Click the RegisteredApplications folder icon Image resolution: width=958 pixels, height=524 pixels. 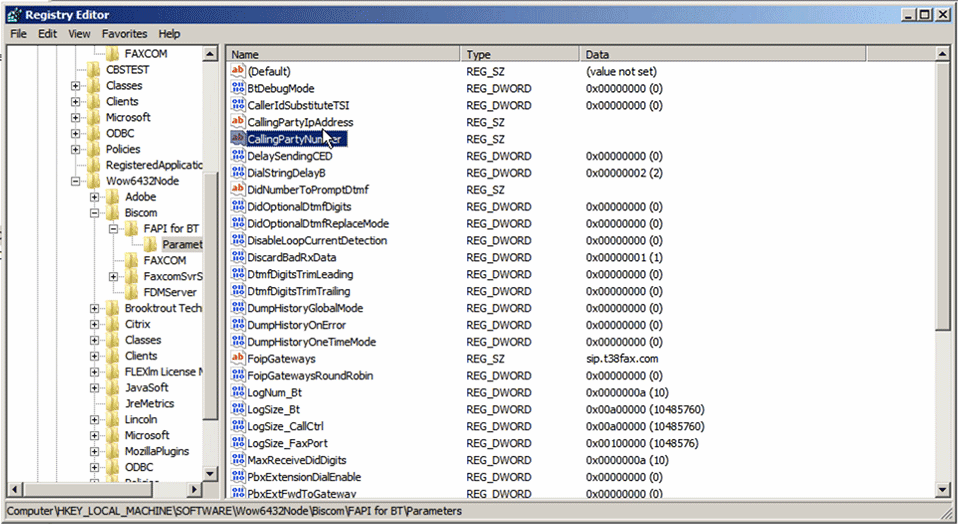coord(94,165)
